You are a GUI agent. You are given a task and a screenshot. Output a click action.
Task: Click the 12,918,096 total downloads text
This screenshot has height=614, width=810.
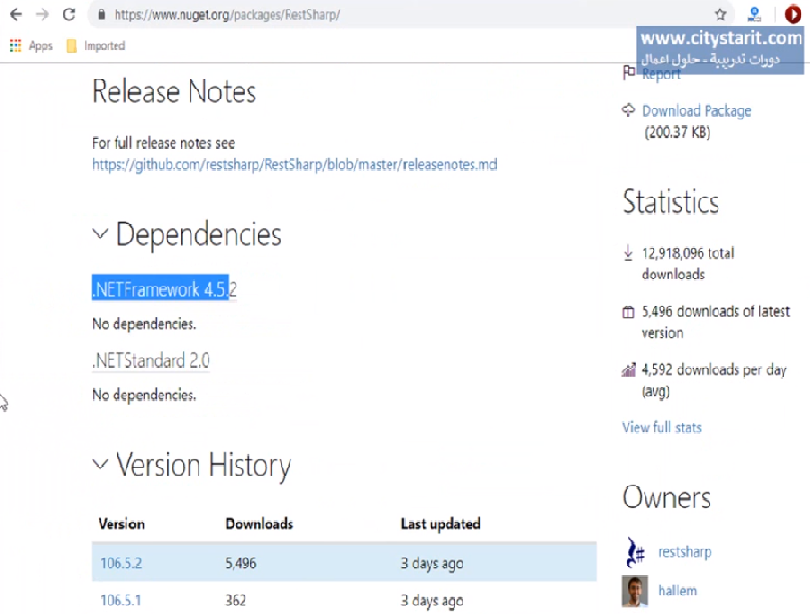click(x=688, y=263)
